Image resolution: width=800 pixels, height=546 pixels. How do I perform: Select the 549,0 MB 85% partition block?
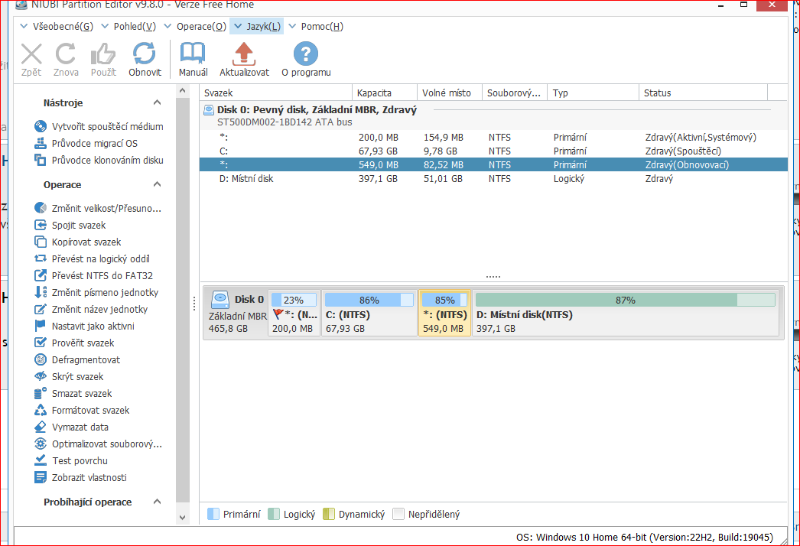[x=445, y=313]
